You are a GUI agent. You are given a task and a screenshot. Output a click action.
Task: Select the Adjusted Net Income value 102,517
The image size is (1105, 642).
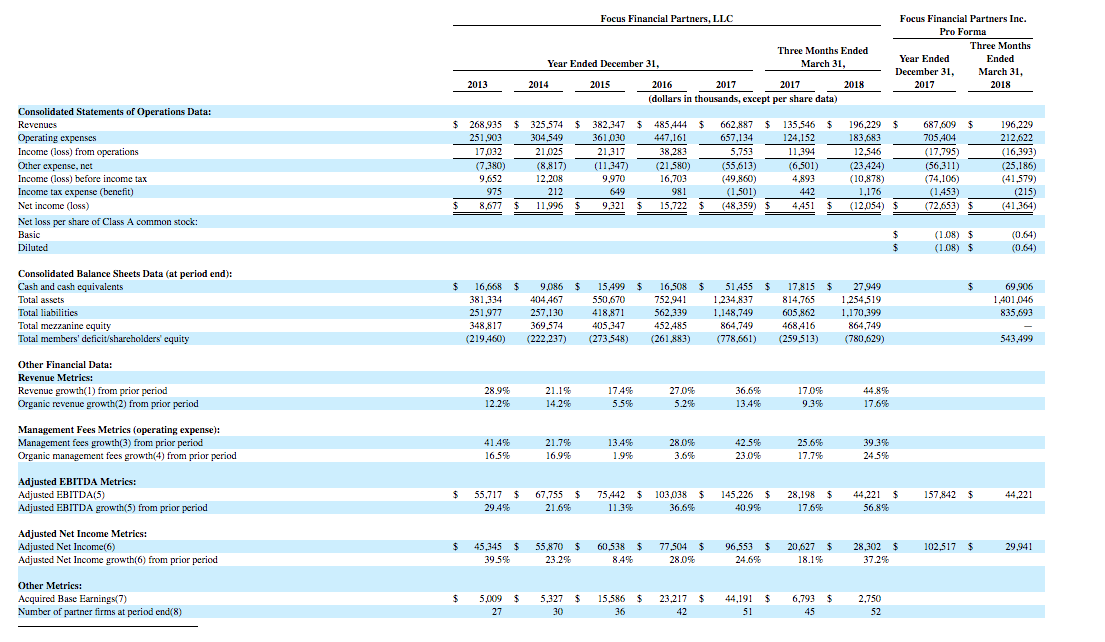click(x=940, y=547)
